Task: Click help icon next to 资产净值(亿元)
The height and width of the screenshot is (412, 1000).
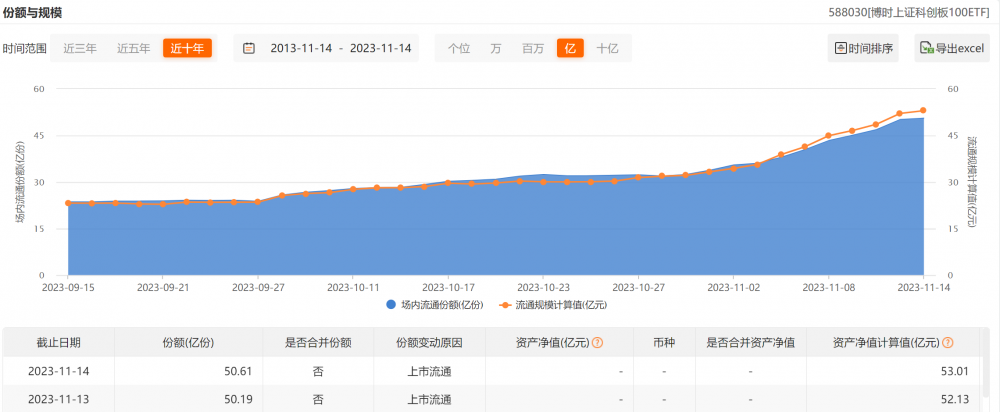Action: 597,343
